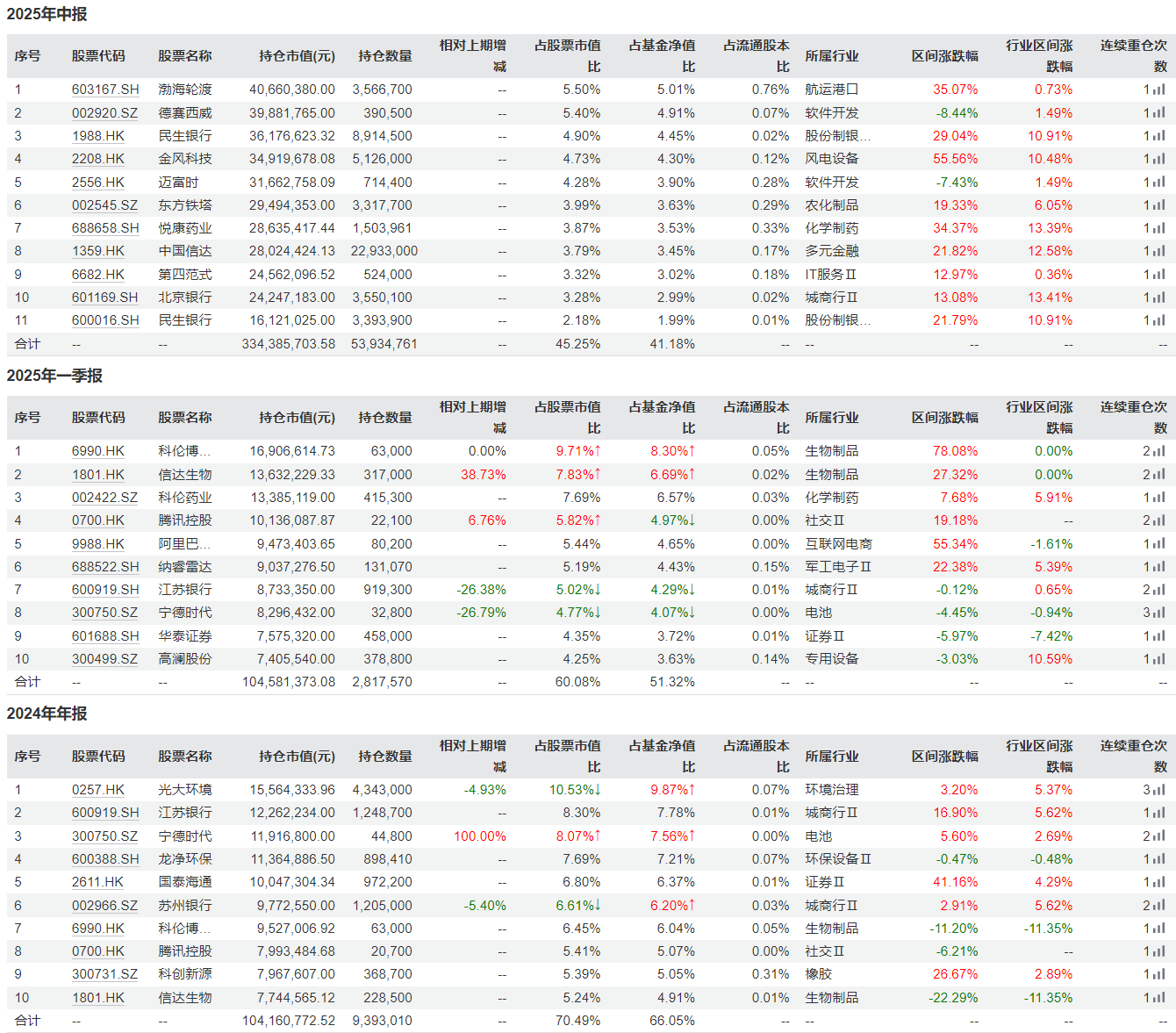
Task: Click the bar chart icon for 华泰证券
Action: pyautogui.click(x=1159, y=636)
